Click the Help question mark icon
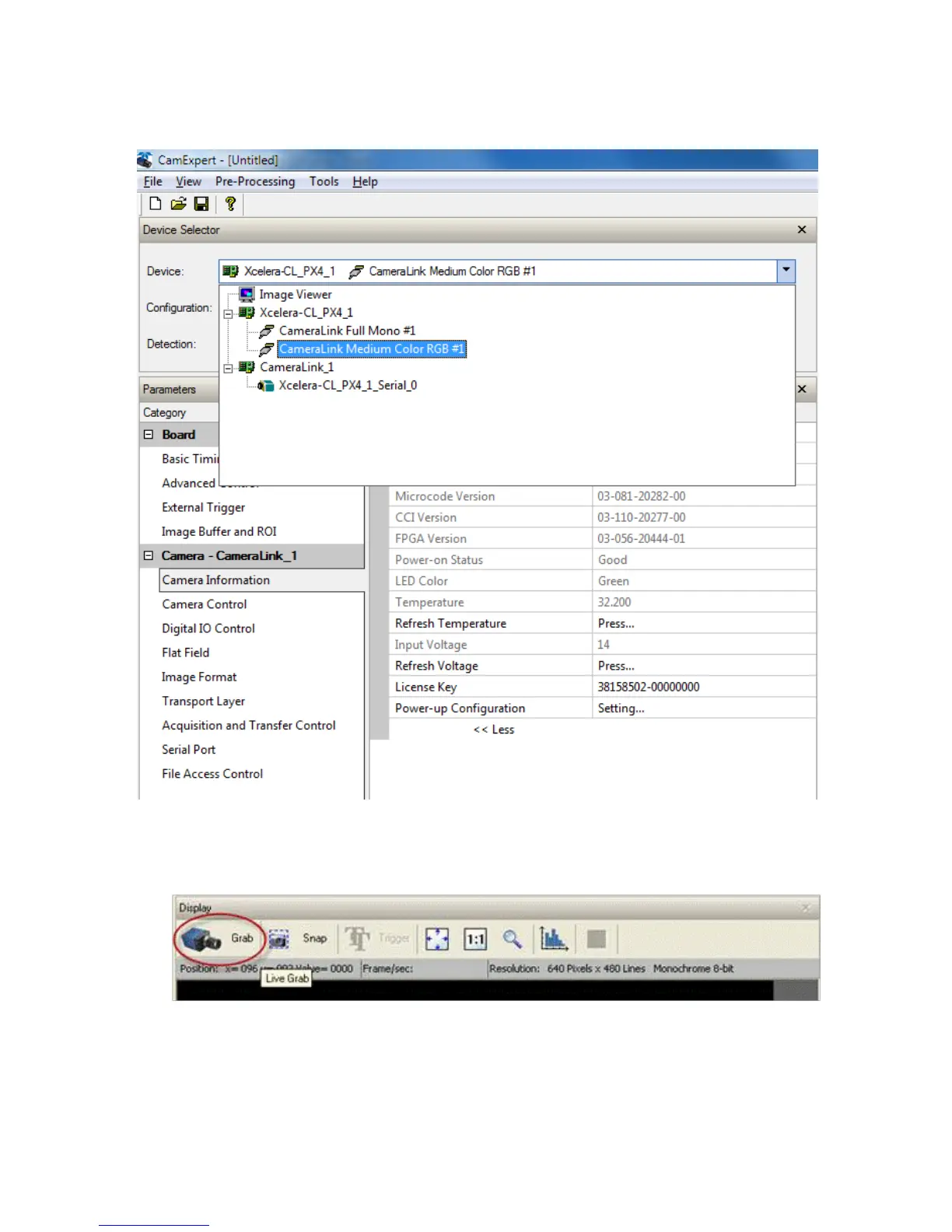 point(230,204)
